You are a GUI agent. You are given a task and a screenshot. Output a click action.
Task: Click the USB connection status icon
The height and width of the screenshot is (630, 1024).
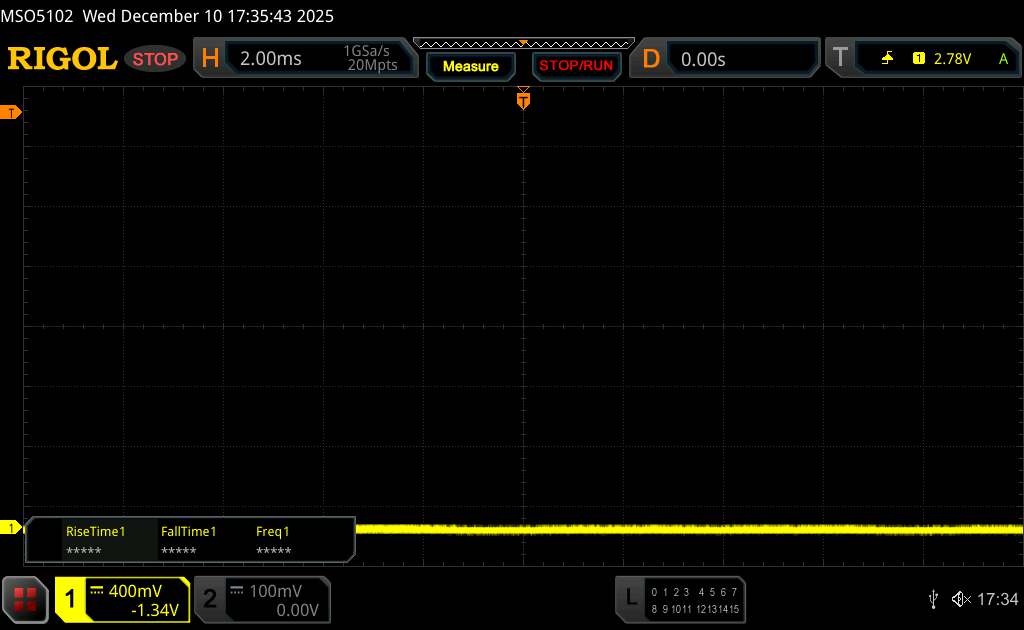(x=933, y=598)
